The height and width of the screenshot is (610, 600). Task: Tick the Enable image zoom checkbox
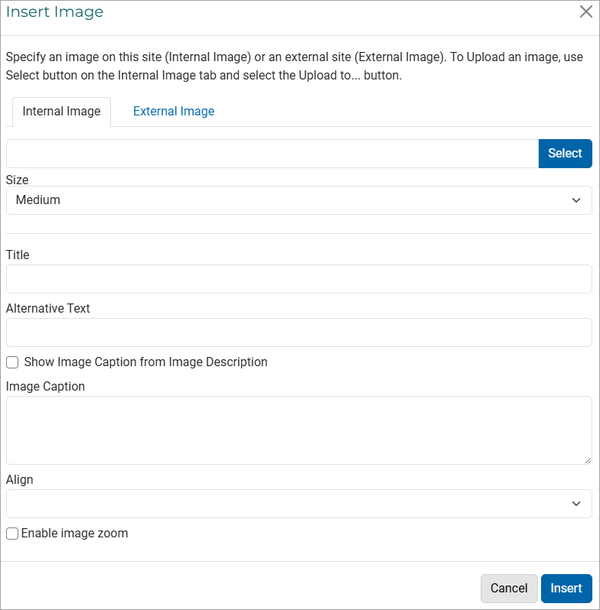(x=12, y=533)
